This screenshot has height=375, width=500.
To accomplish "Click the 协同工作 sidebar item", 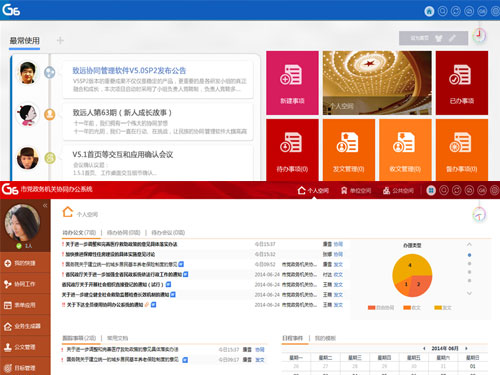I will (x=25, y=284).
